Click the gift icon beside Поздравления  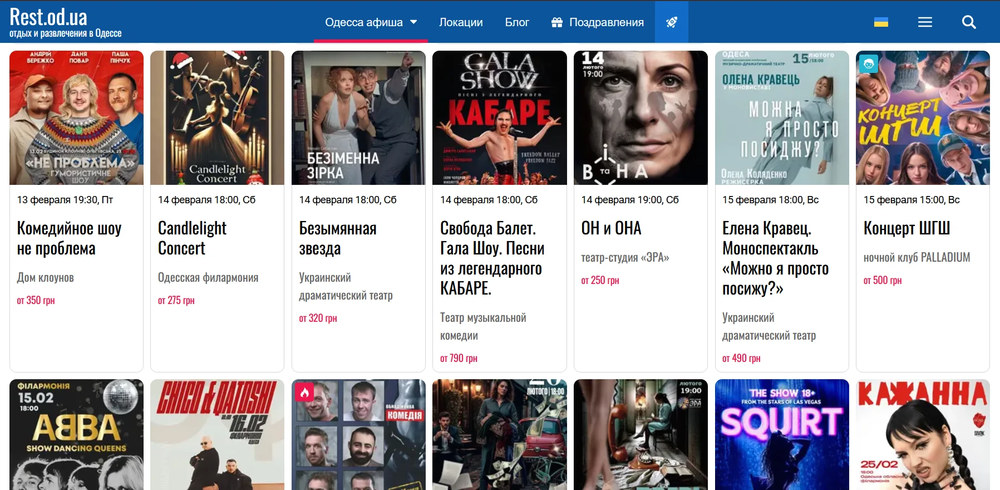point(556,22)
